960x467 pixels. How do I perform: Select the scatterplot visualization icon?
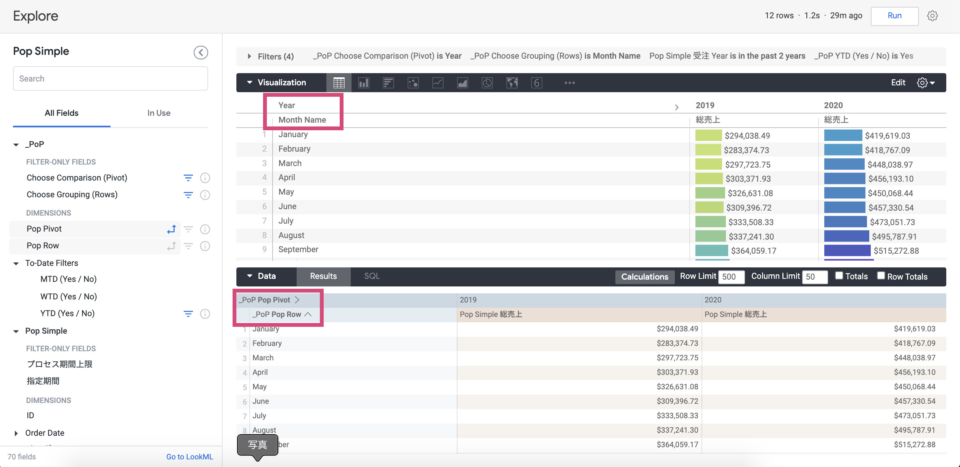(x=413, y=83)
